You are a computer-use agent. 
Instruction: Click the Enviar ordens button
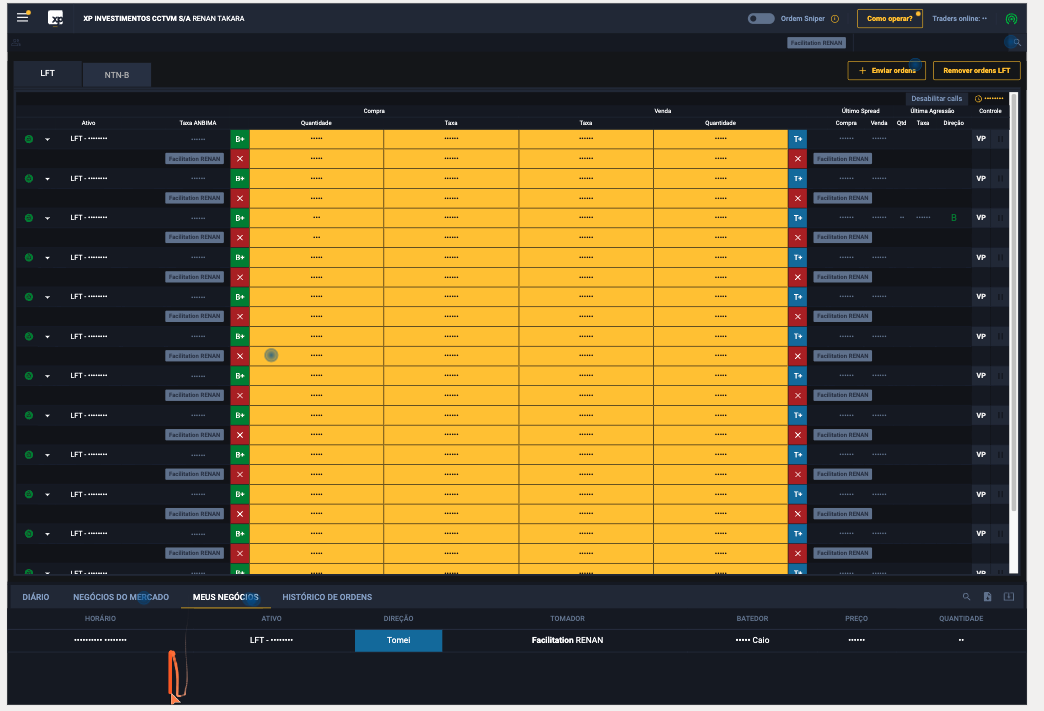[887, 71]
